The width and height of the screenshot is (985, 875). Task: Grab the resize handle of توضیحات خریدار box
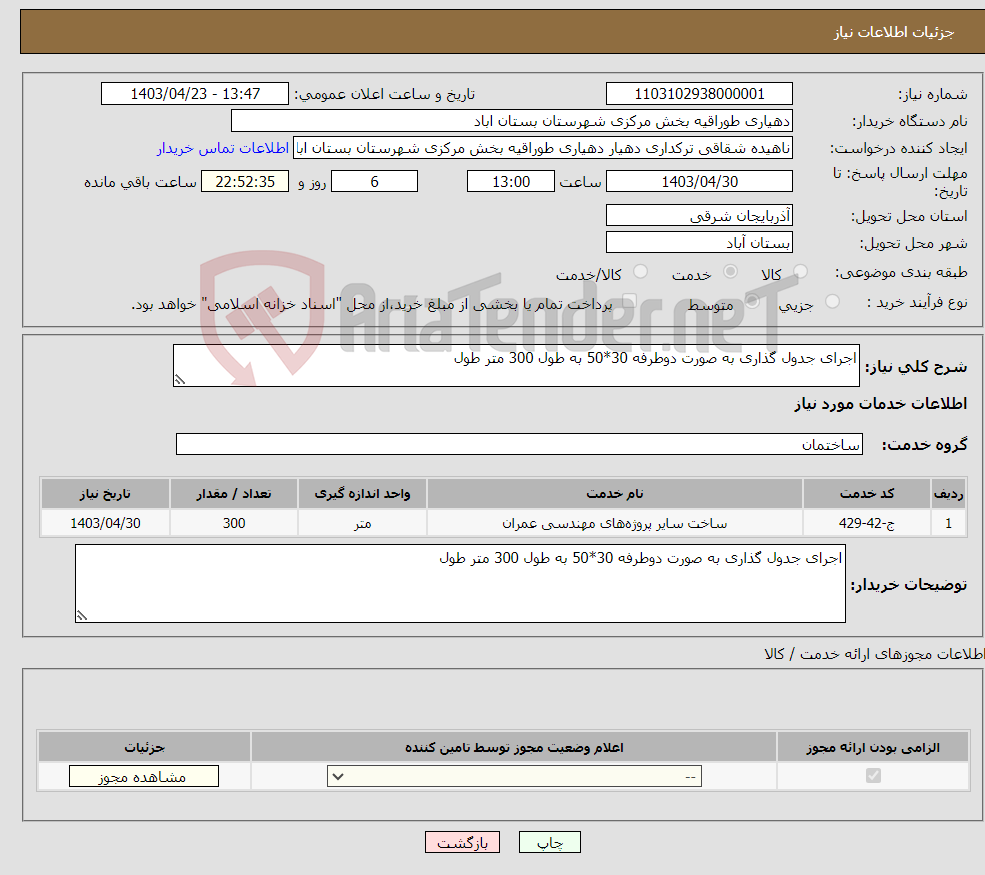[x=82, y=616]
